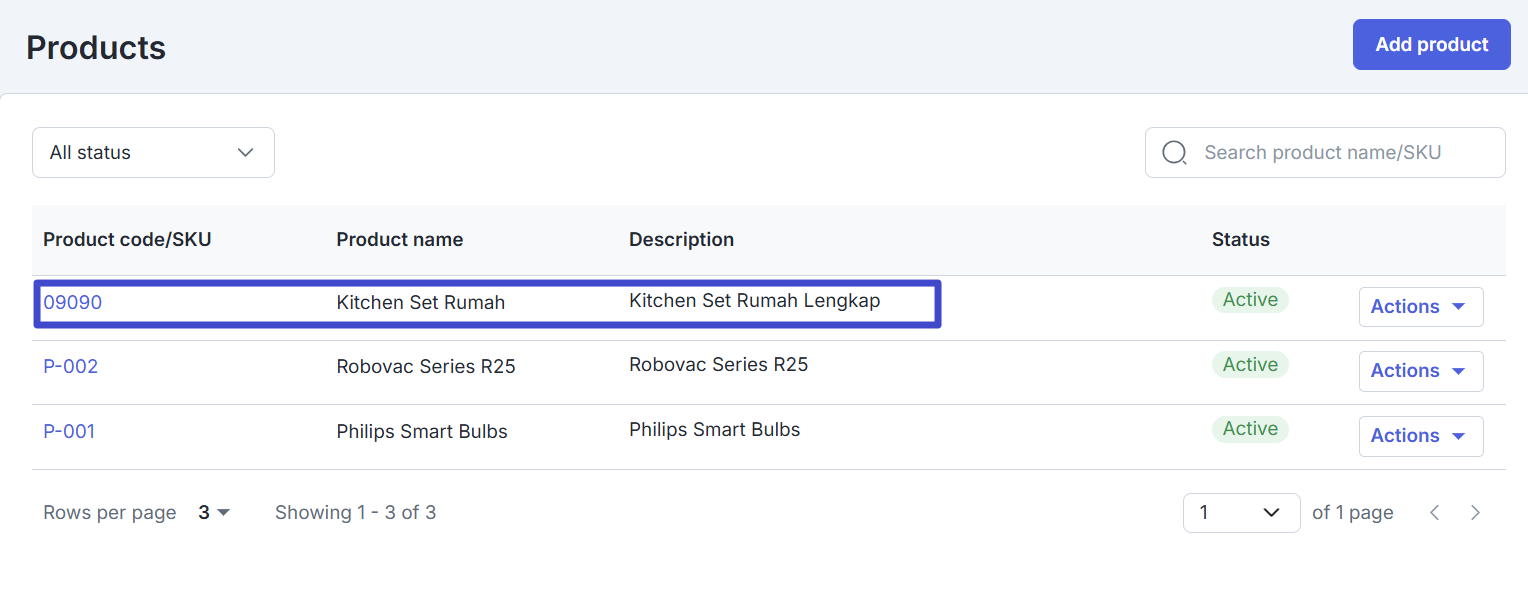Click the search magnifier icon
Screen dimensions: 1528x592
point(1174,153)
